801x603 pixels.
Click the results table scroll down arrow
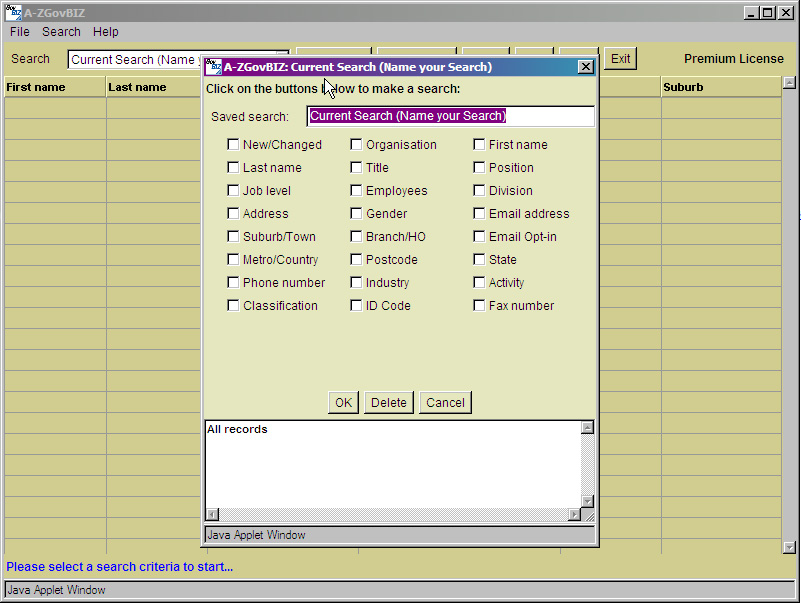click(x=789, y=547)
